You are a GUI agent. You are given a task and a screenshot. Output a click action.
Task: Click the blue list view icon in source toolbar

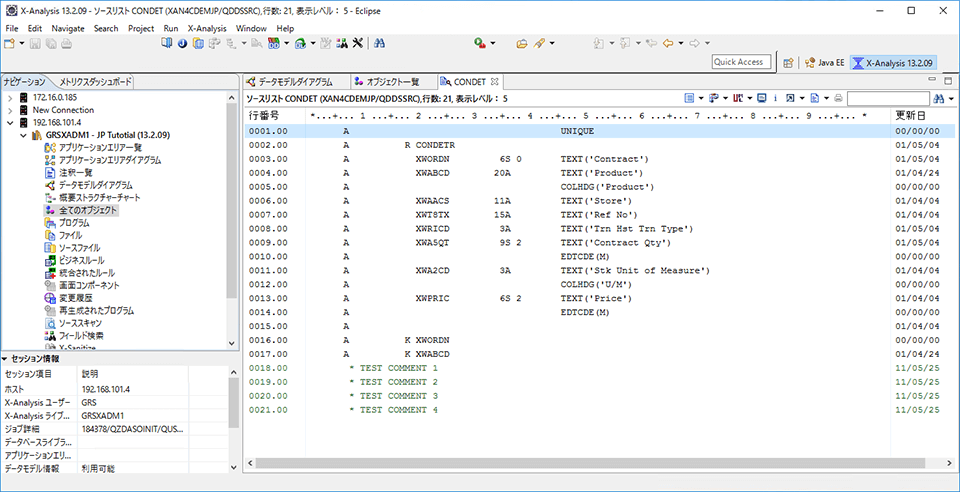pos(689,98)
